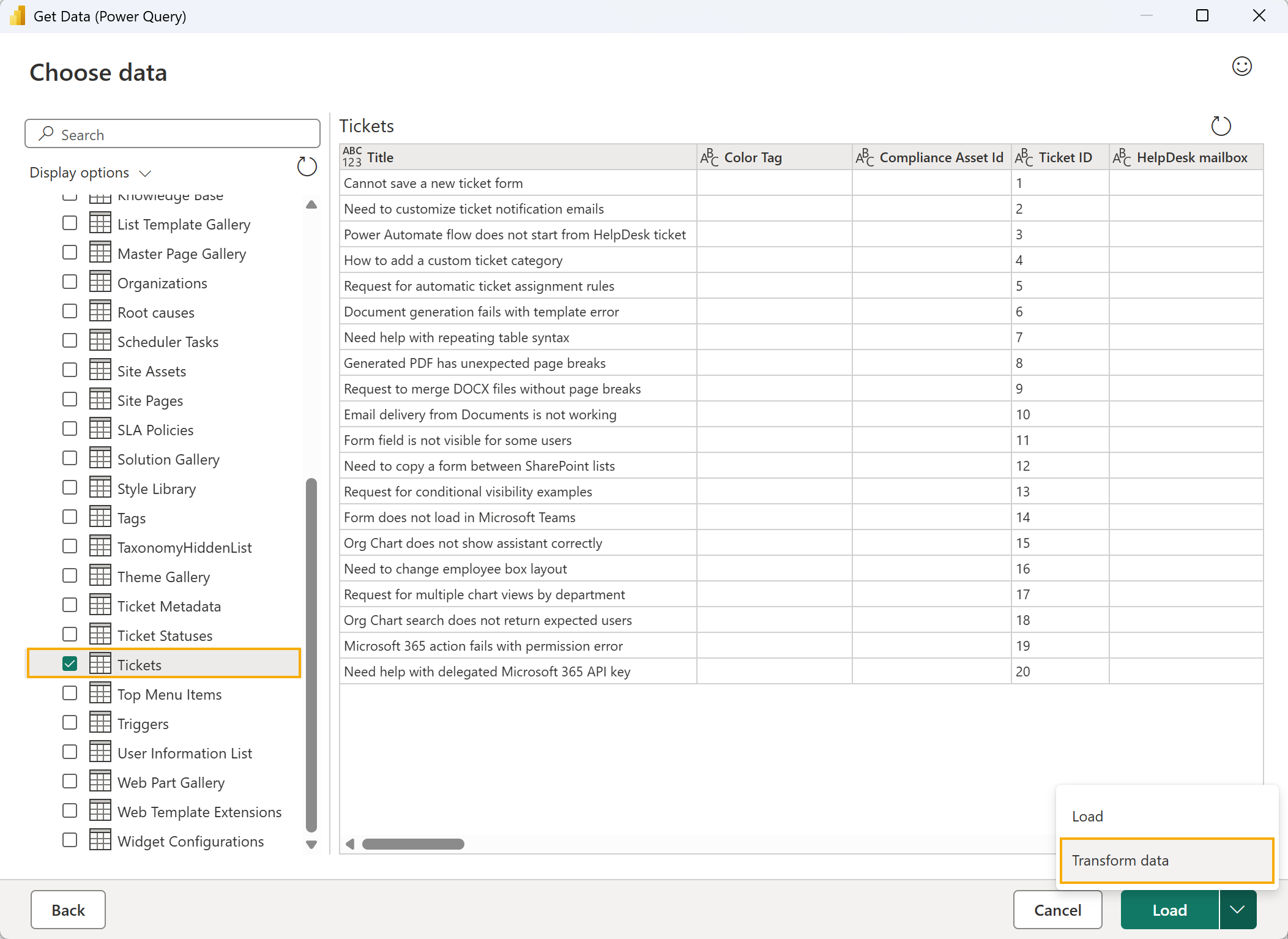The image size is (1288, 939).
Task: Click the table icon beside User Information List
Action: click(100, 752)
